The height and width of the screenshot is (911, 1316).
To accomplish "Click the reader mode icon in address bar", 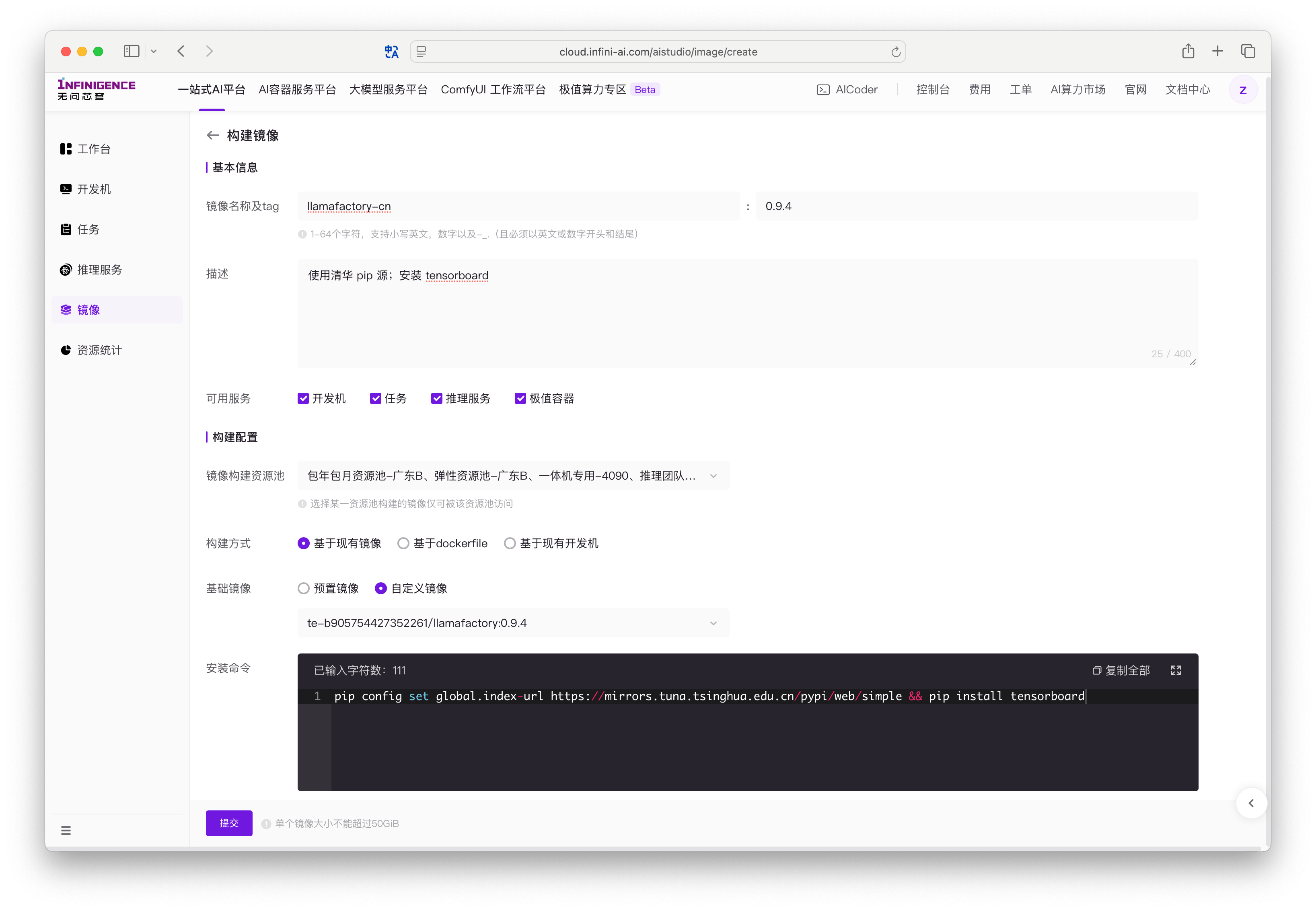I will (422, 52).
